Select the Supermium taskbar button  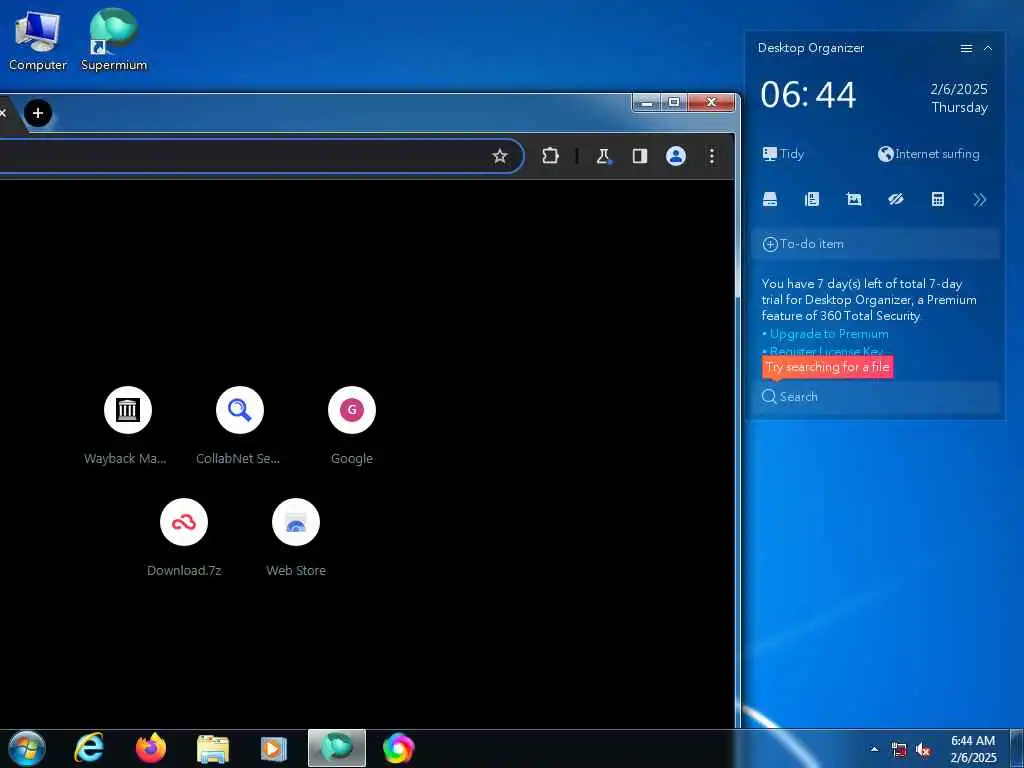pos(336,748)
